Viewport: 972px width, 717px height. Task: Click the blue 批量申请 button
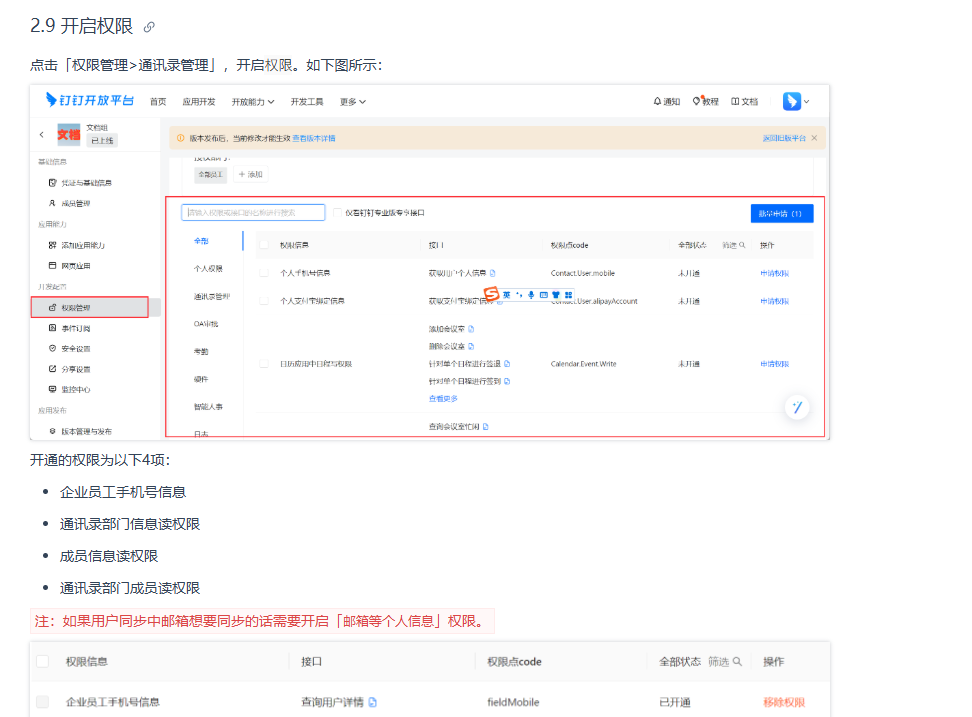click(x=781, y=213)
